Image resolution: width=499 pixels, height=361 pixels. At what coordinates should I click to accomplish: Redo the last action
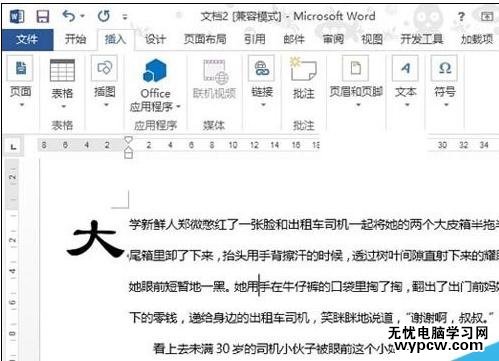[104, 16]
